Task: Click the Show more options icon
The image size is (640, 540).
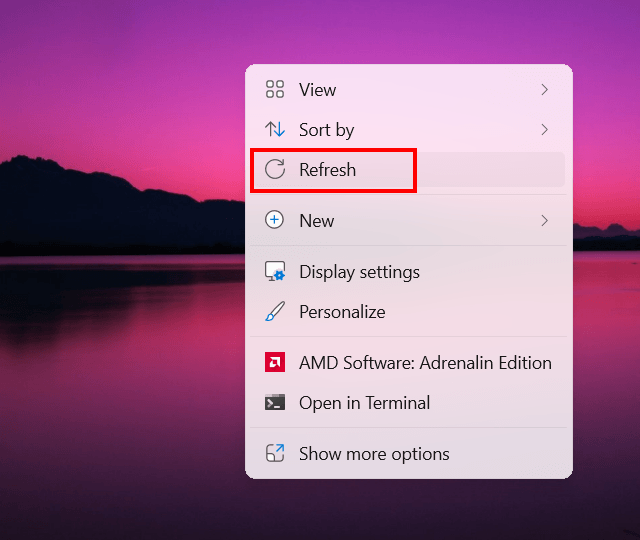Action: click(x=275, y=454)
